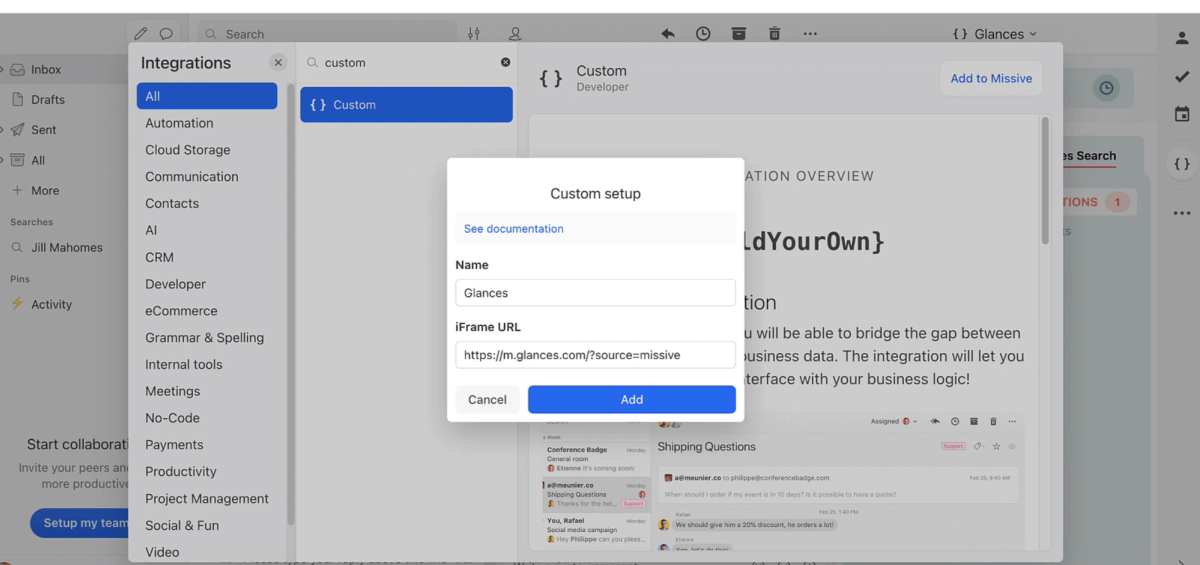Screen dimensions: 1200x565
Task: Click the categories list scrollbar
Action: [x=291, y=305]
